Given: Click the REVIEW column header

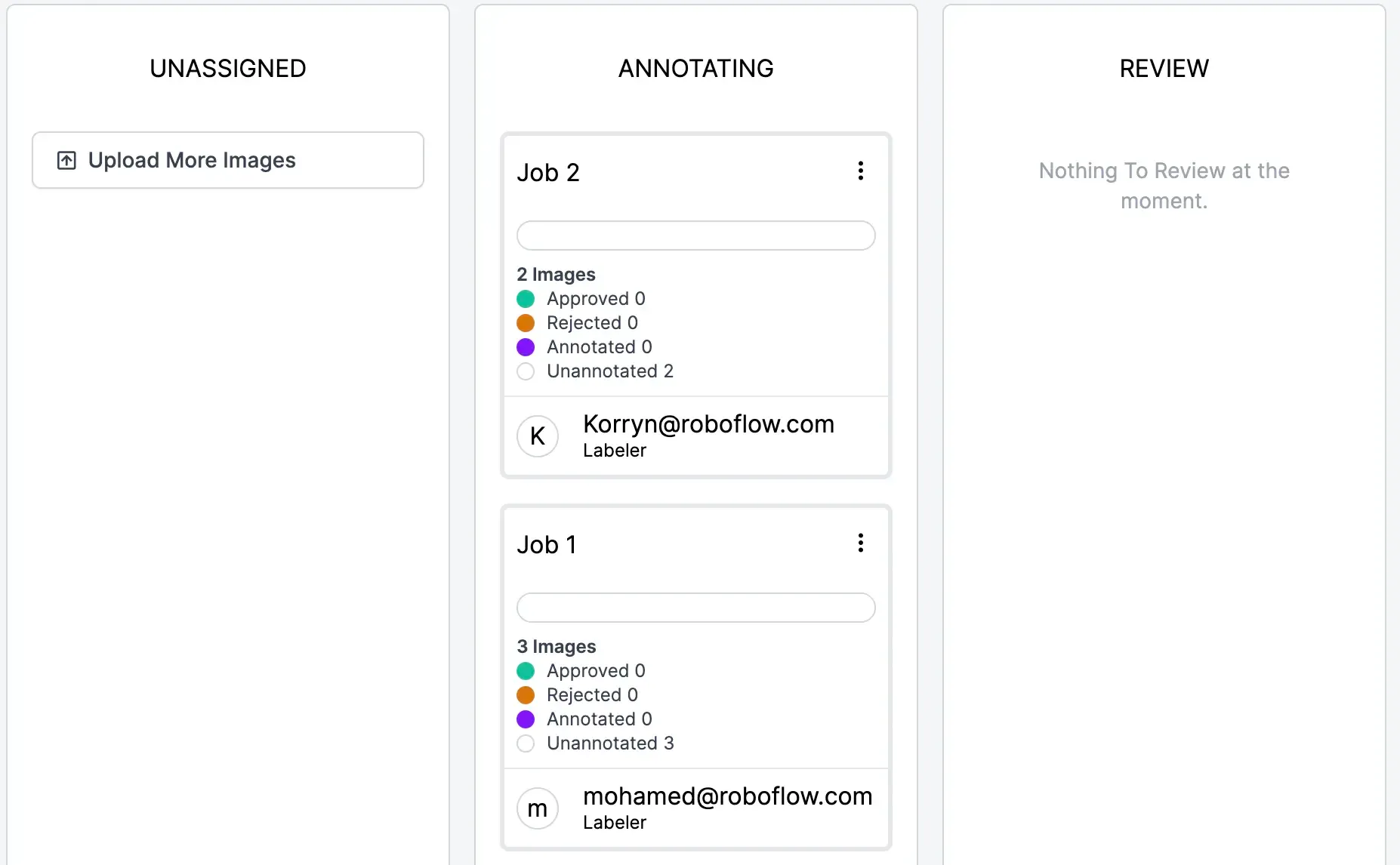Looking at the screenshot, I should 1164,69.
